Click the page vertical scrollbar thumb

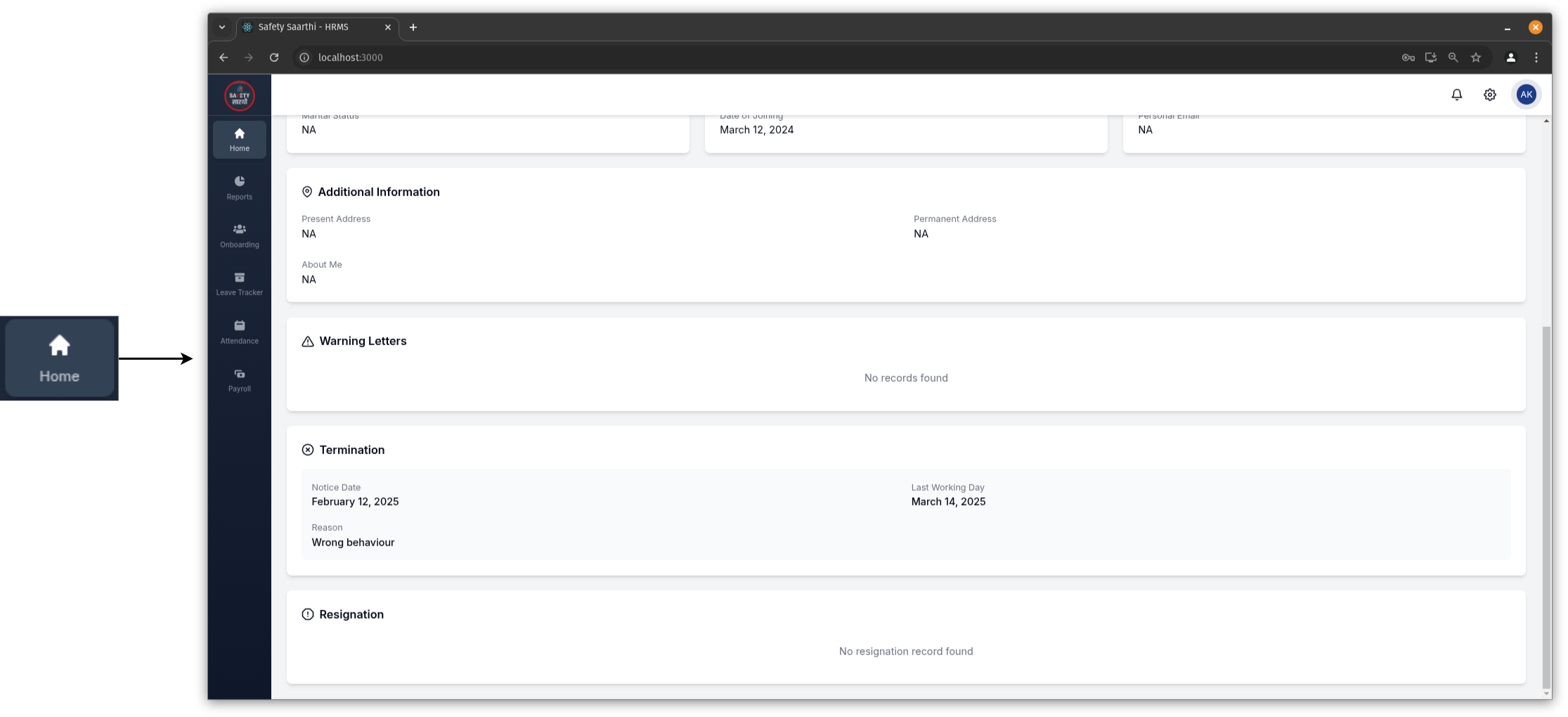pyautogui.click(x=1546, y=506)
